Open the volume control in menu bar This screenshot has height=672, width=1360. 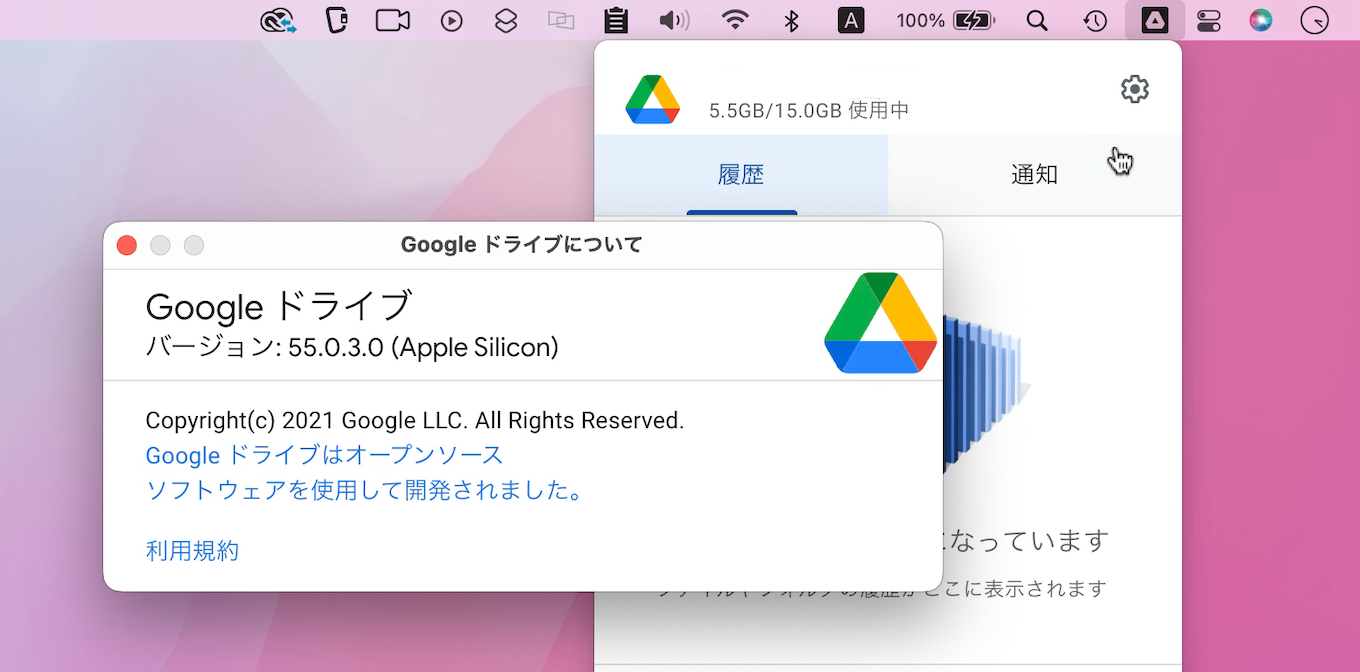(675, 20)
